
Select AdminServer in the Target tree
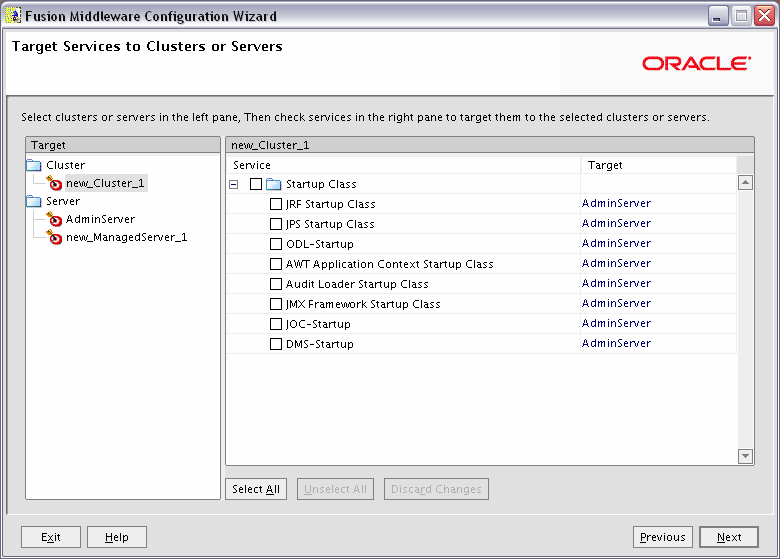pyautogui.click(x=100, y=219)
